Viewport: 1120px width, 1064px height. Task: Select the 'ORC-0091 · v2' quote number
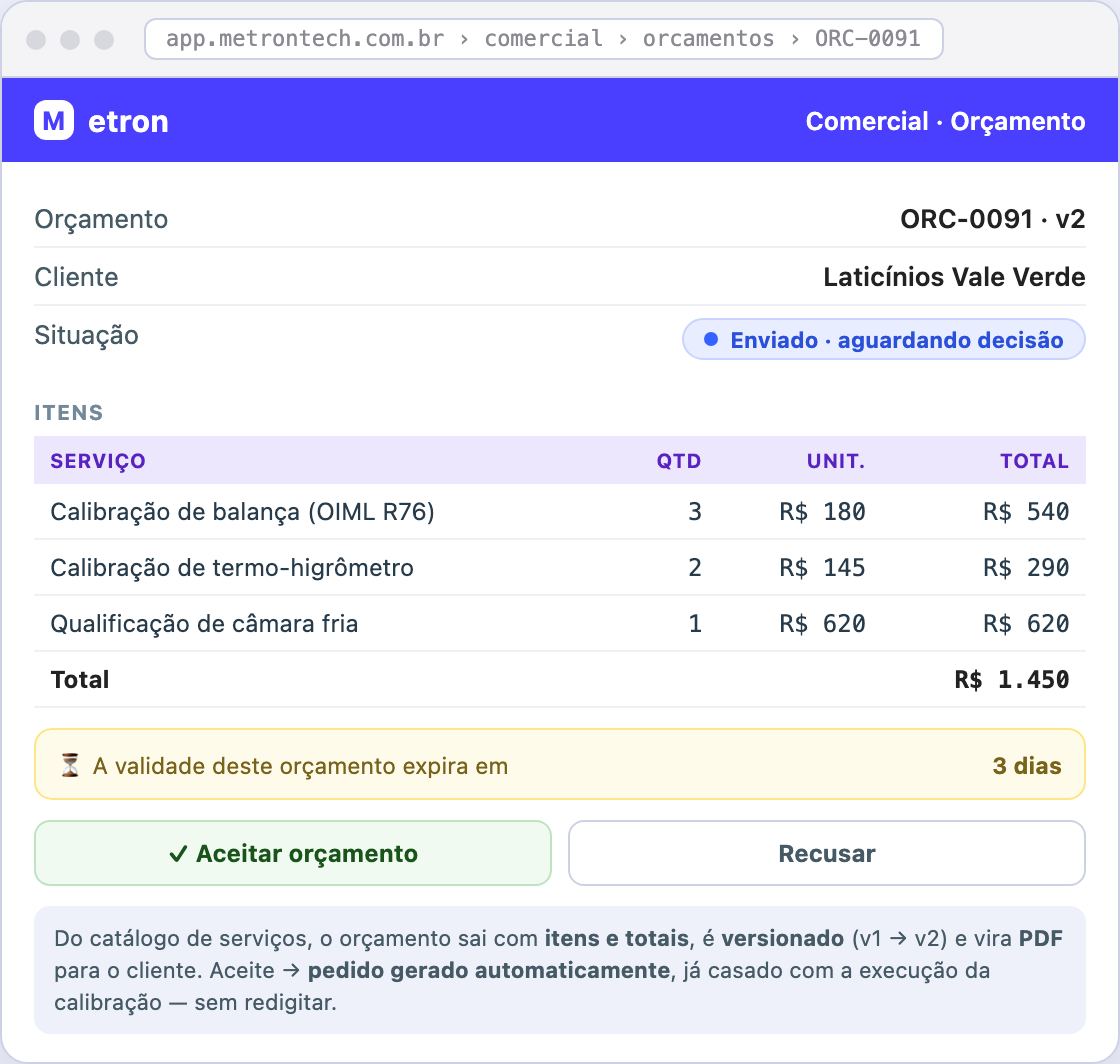tap(992, 219)
